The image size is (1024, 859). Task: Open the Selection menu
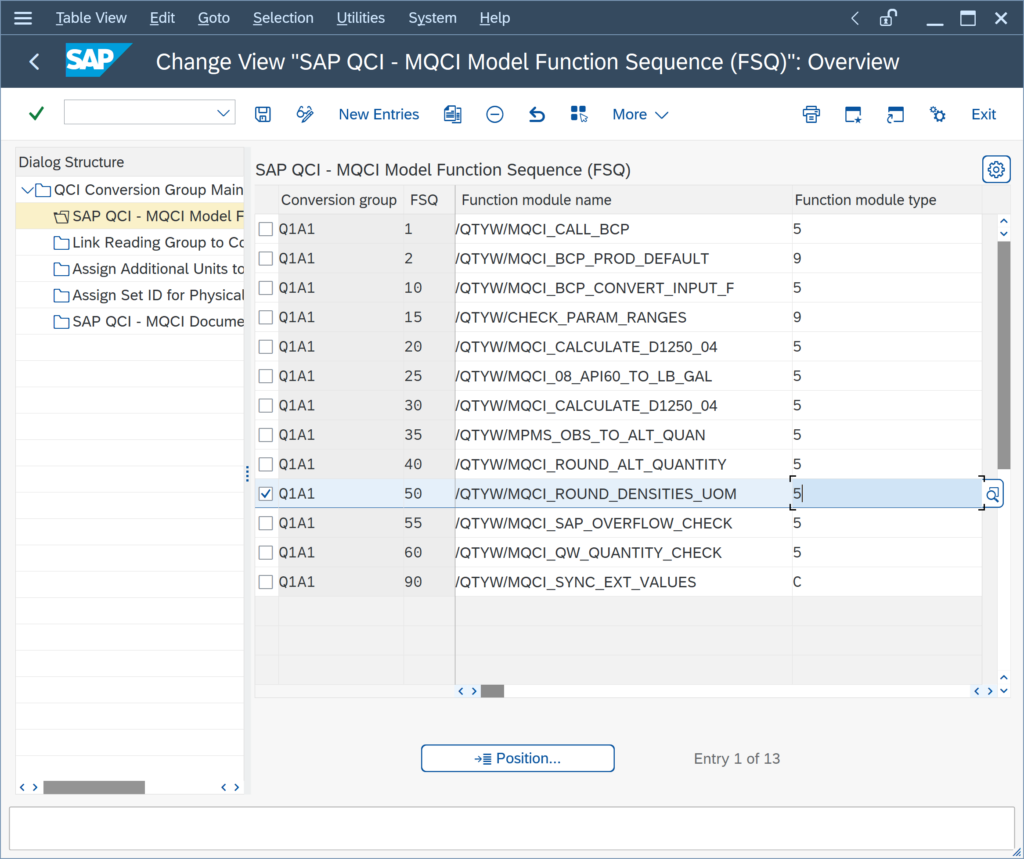click(x=283, y=18)
